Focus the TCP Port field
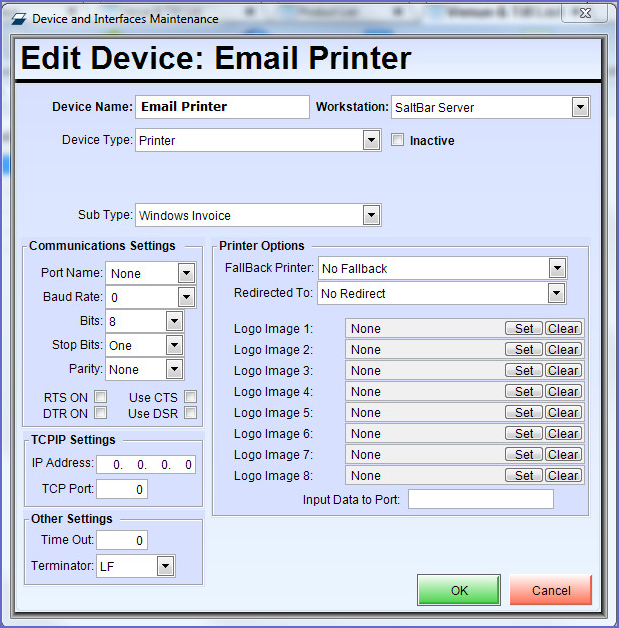 122,489
